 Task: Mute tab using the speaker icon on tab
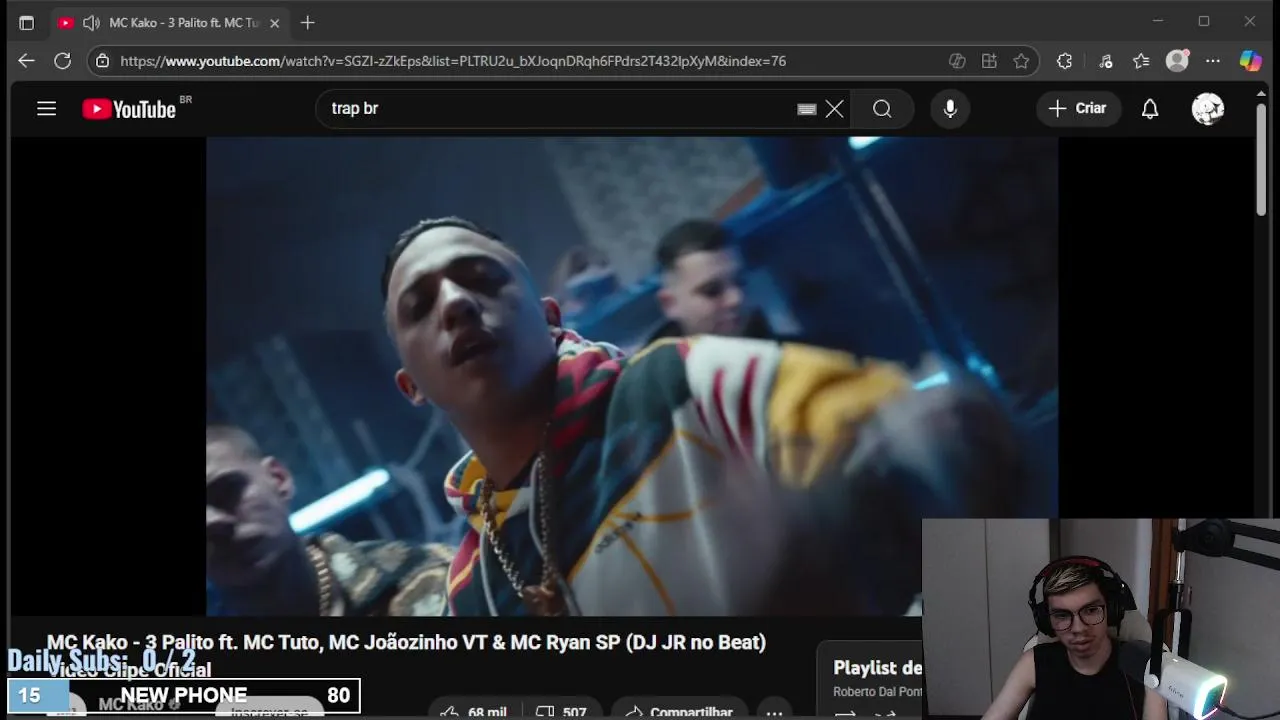pos(91,22)
